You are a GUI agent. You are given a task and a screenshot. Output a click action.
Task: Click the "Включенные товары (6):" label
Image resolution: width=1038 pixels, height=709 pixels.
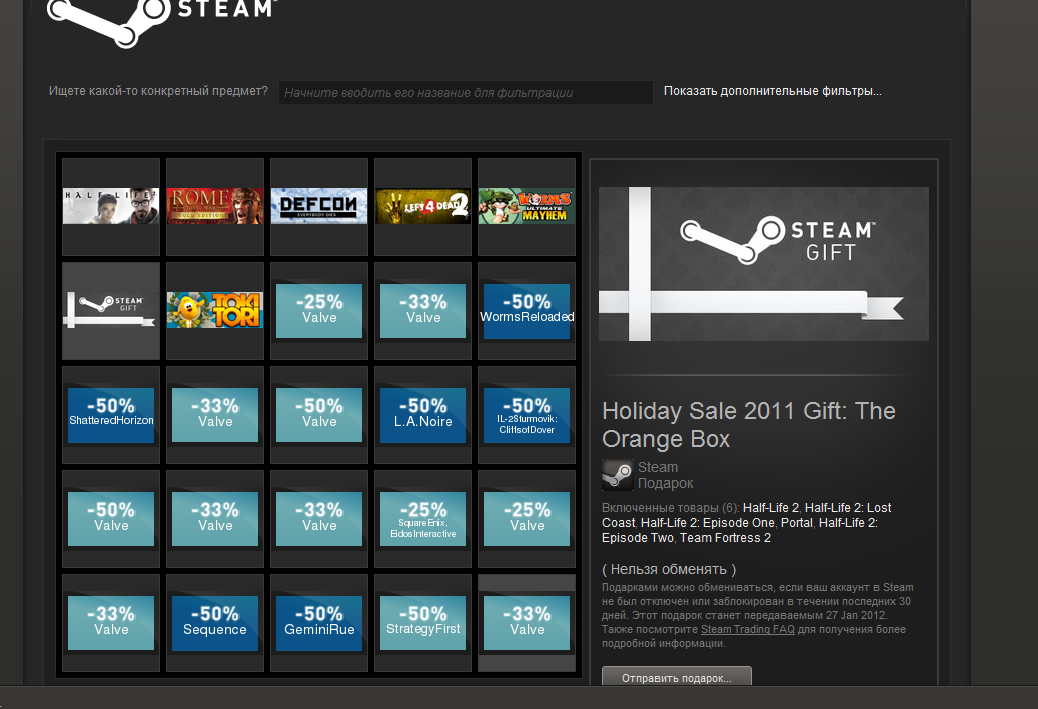point(671,508)
